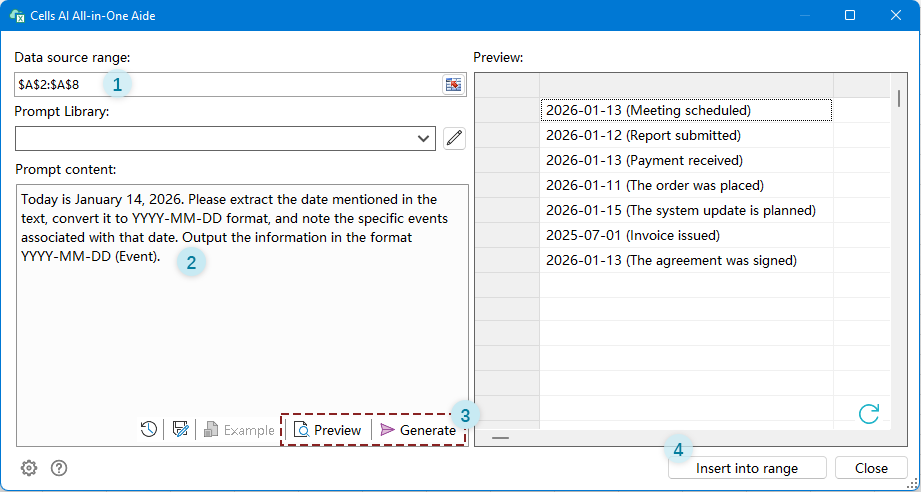
Task: Click the preview pane vertical scrollbar
Action: [899, 98]
